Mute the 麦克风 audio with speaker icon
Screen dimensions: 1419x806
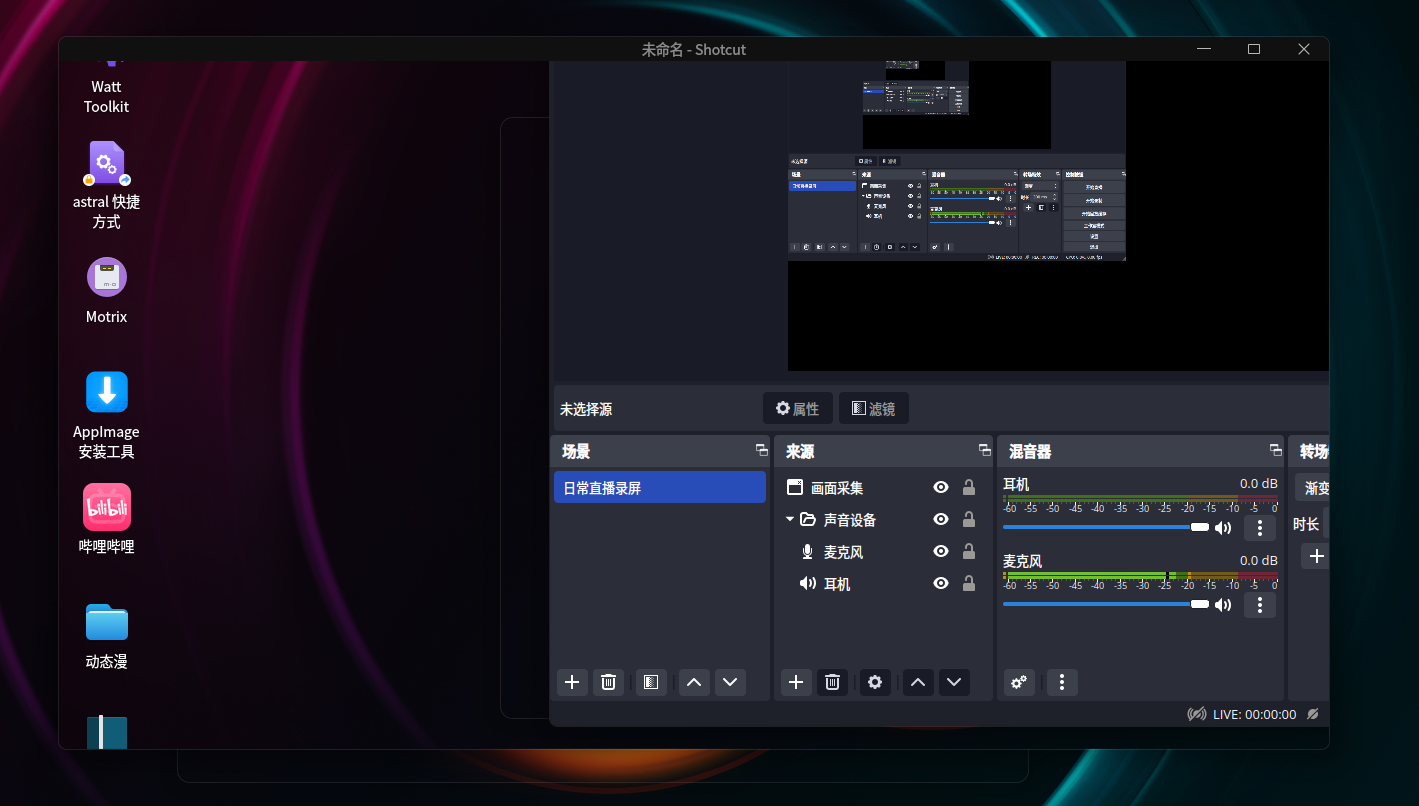[1223, 605]
